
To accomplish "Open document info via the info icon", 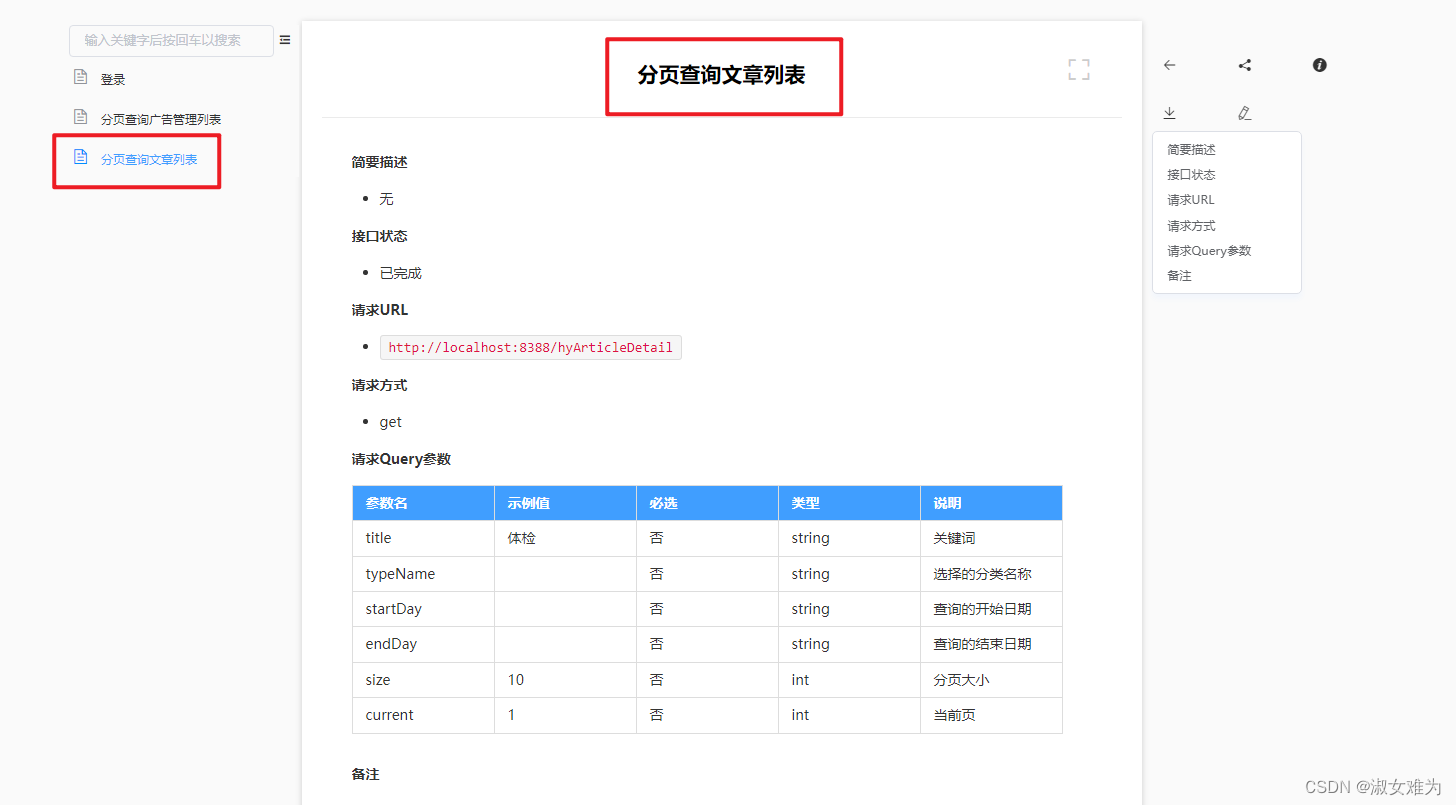I will [x=1319, y=65].
